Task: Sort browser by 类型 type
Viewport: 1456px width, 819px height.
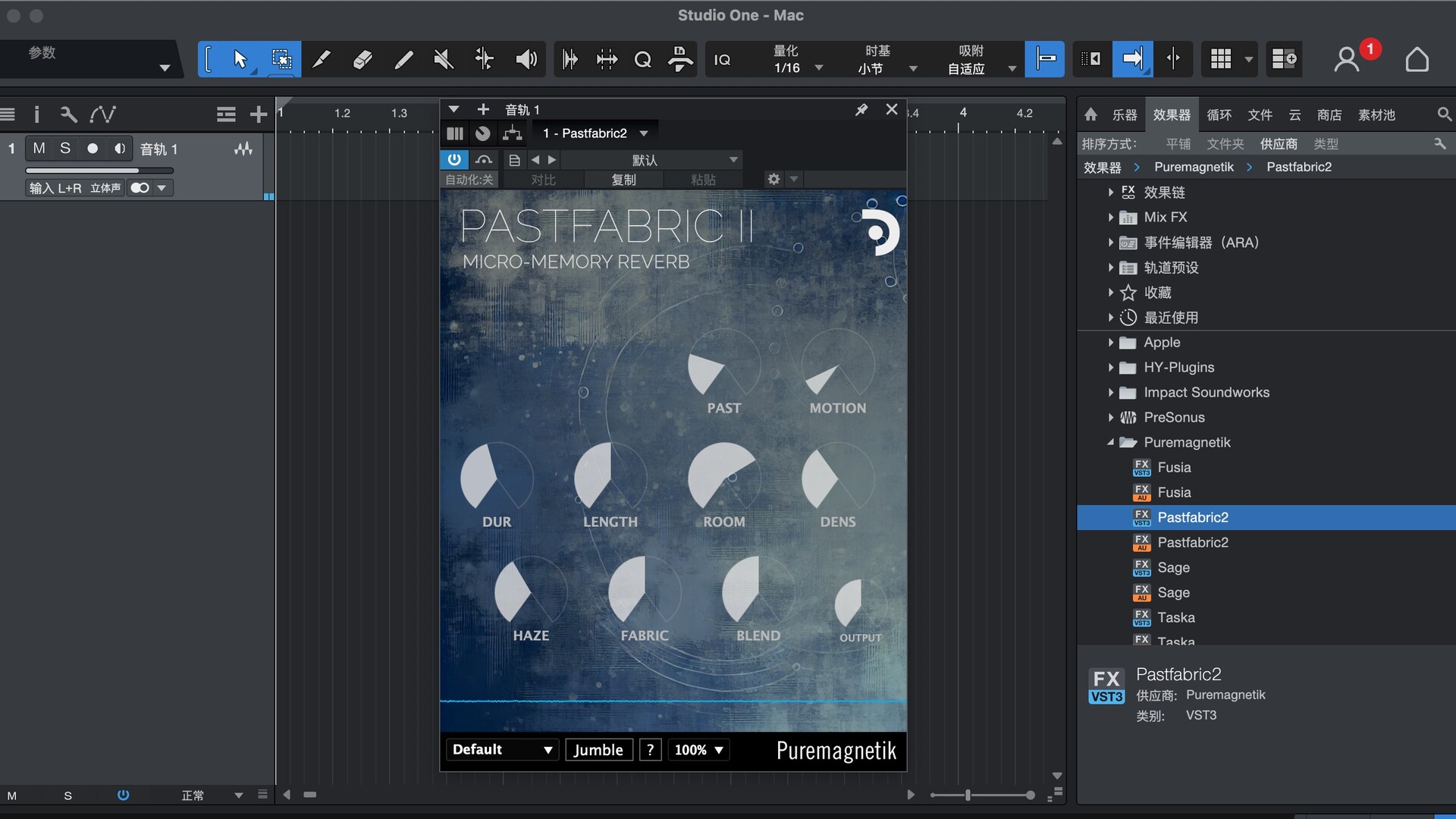Action: click(x=1326, y=144)
